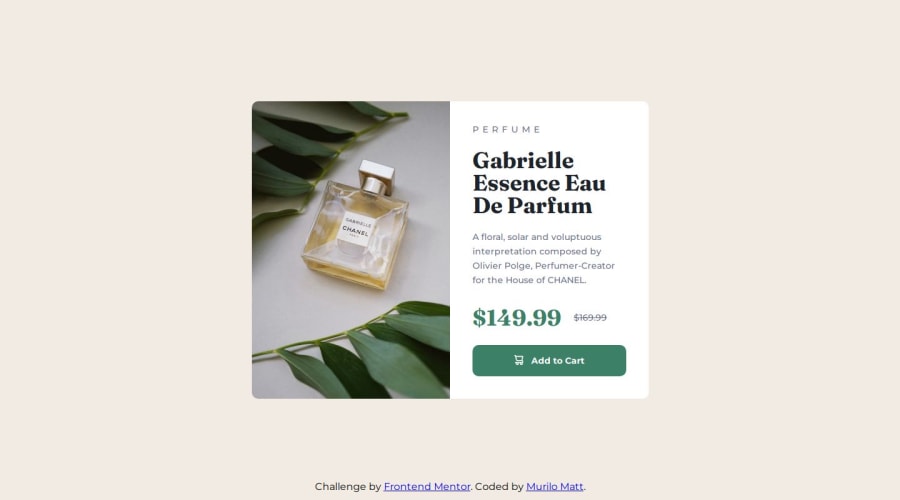Click 'A floral, solar and voluptuous' description line

537,237
